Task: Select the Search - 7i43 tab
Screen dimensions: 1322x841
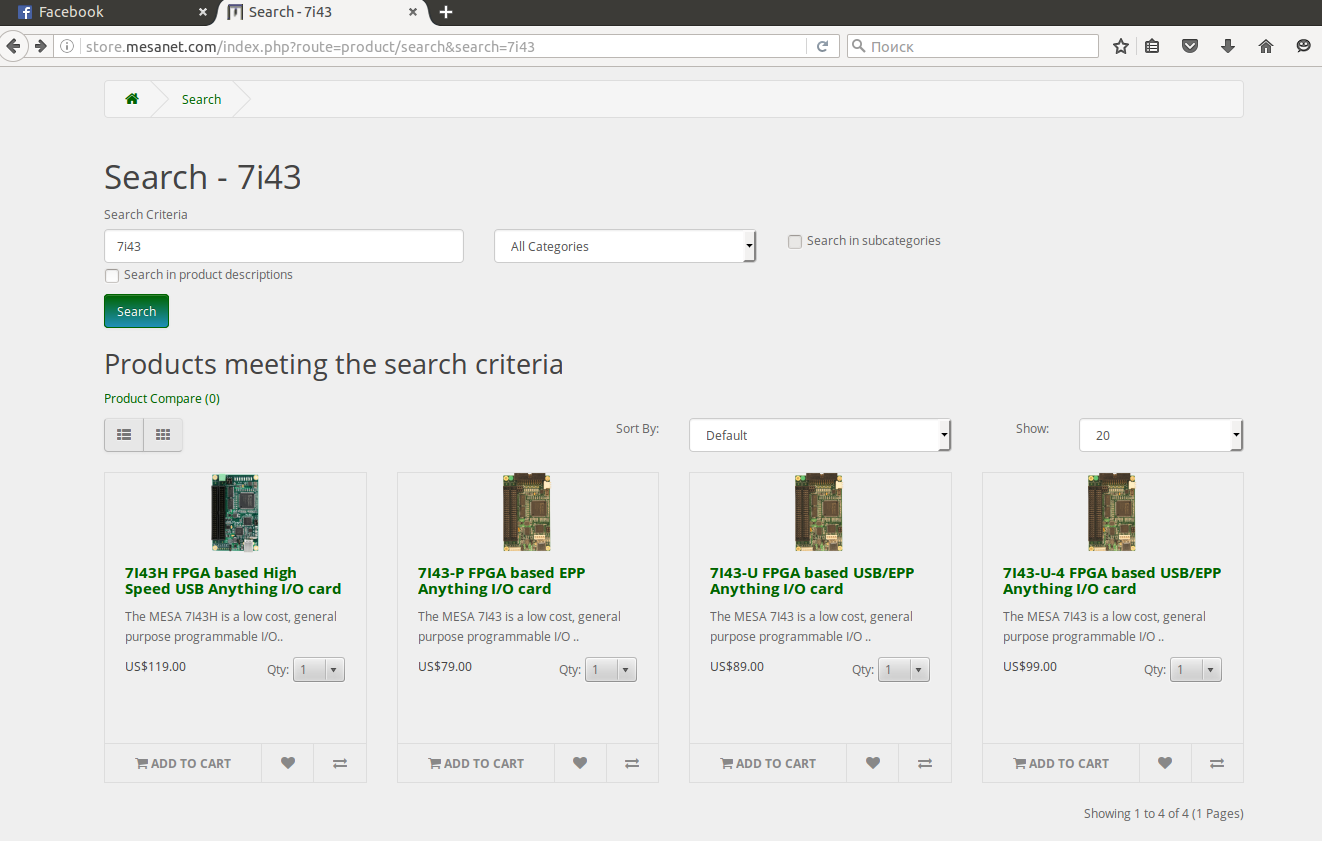Action: click(x=322, y=12)
